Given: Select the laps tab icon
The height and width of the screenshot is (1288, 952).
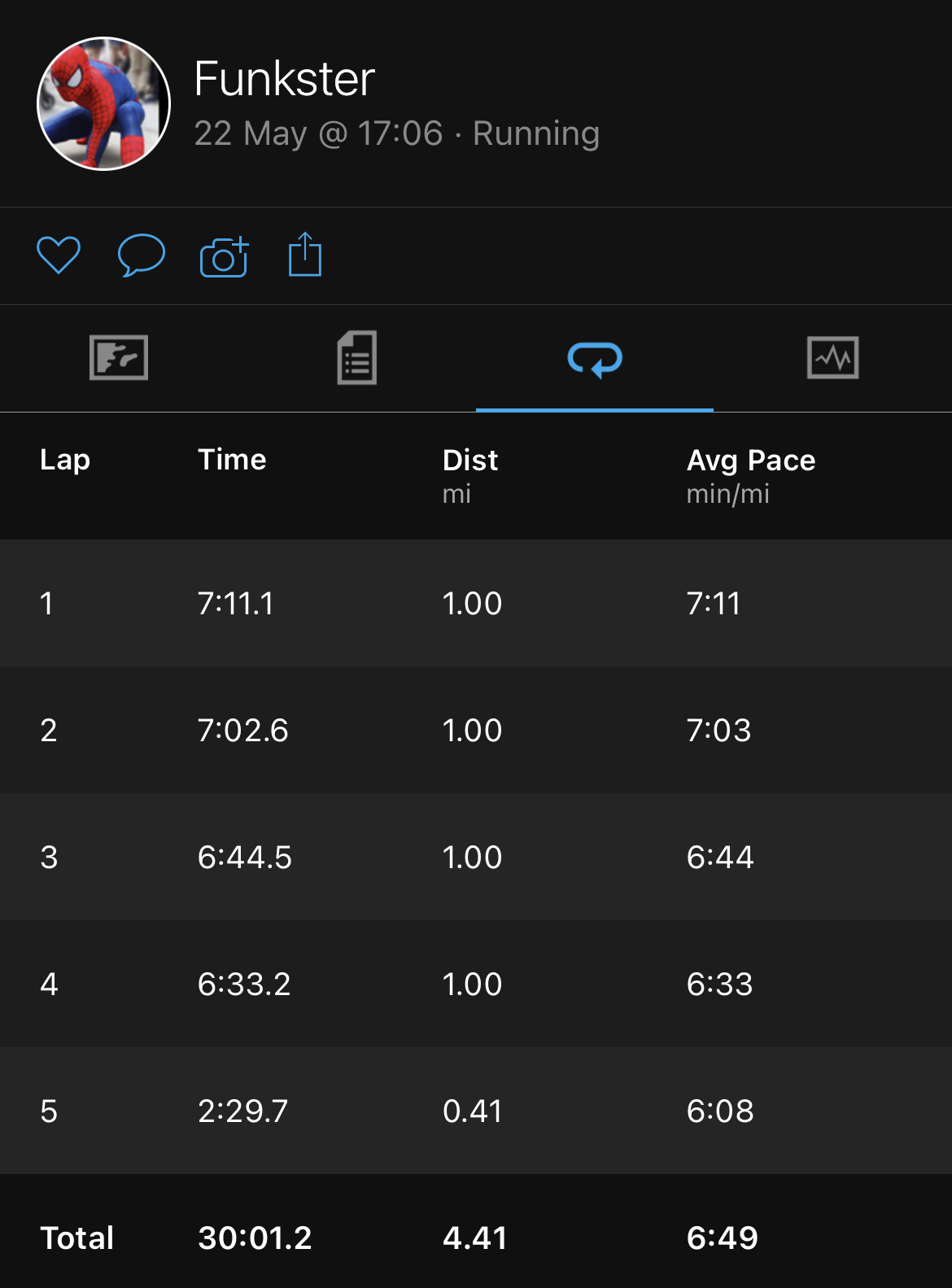Looking at the screenshot, I should pyautogui.click(x=595, y=359).
